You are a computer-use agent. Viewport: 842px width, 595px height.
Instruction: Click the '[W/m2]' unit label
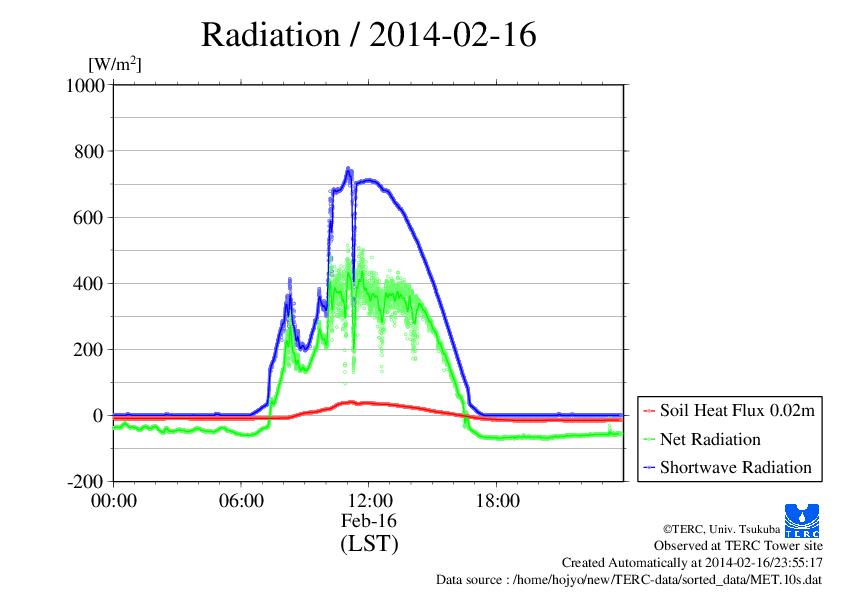[115, 64]
